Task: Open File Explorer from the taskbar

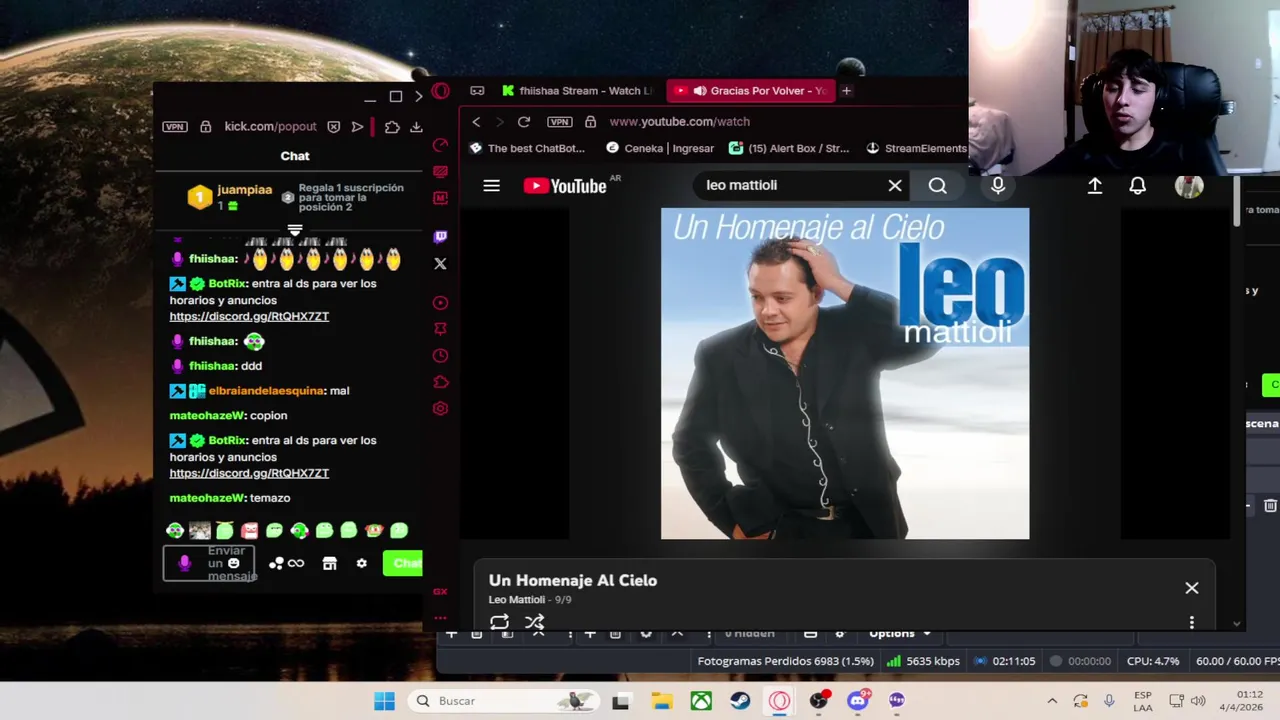Action: [x=661, y=701]
